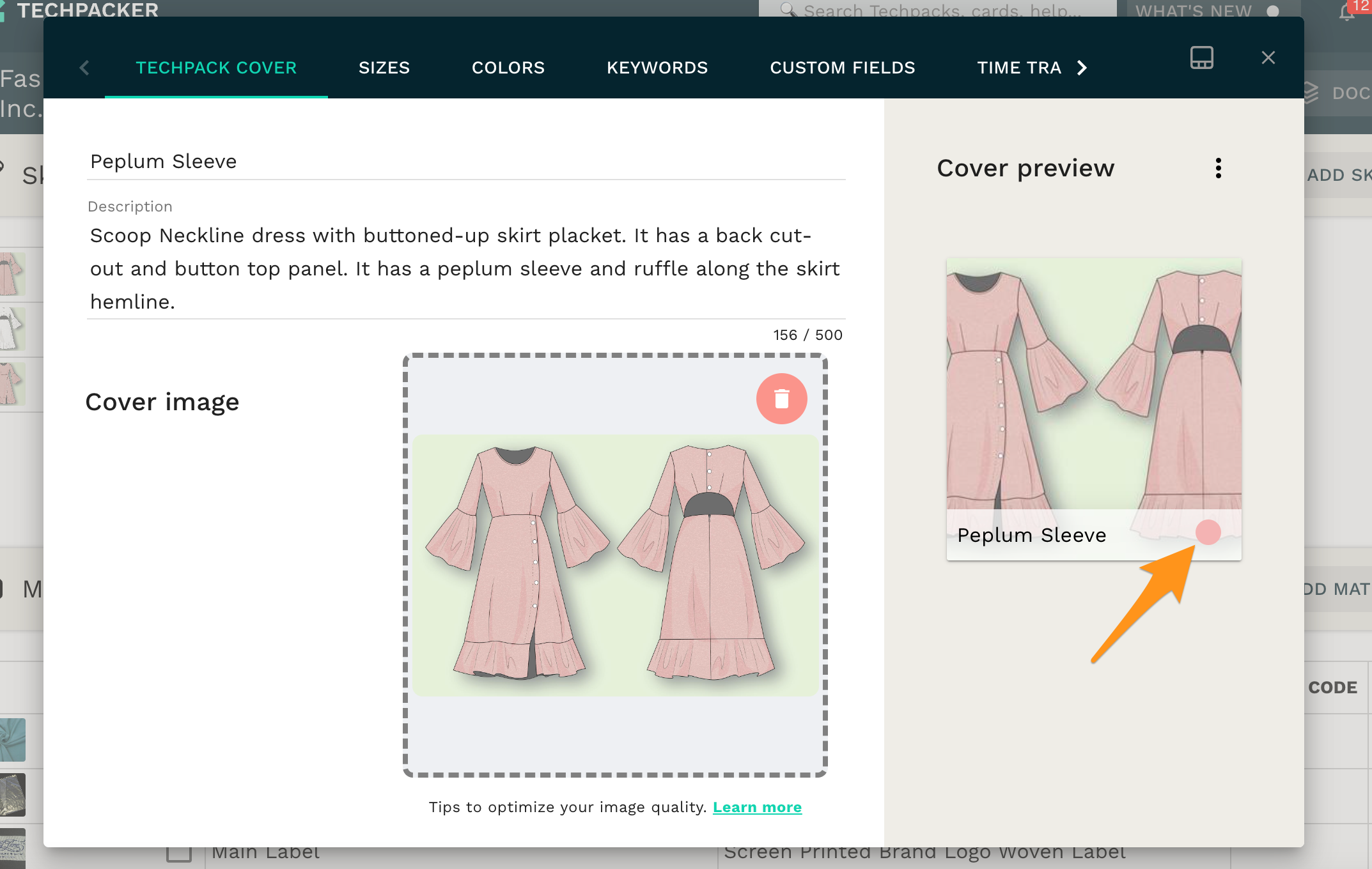The width and height of the screenshot is (1372, 869).
Task: Click the uploaded dress cover image
Action: [615, 565]
